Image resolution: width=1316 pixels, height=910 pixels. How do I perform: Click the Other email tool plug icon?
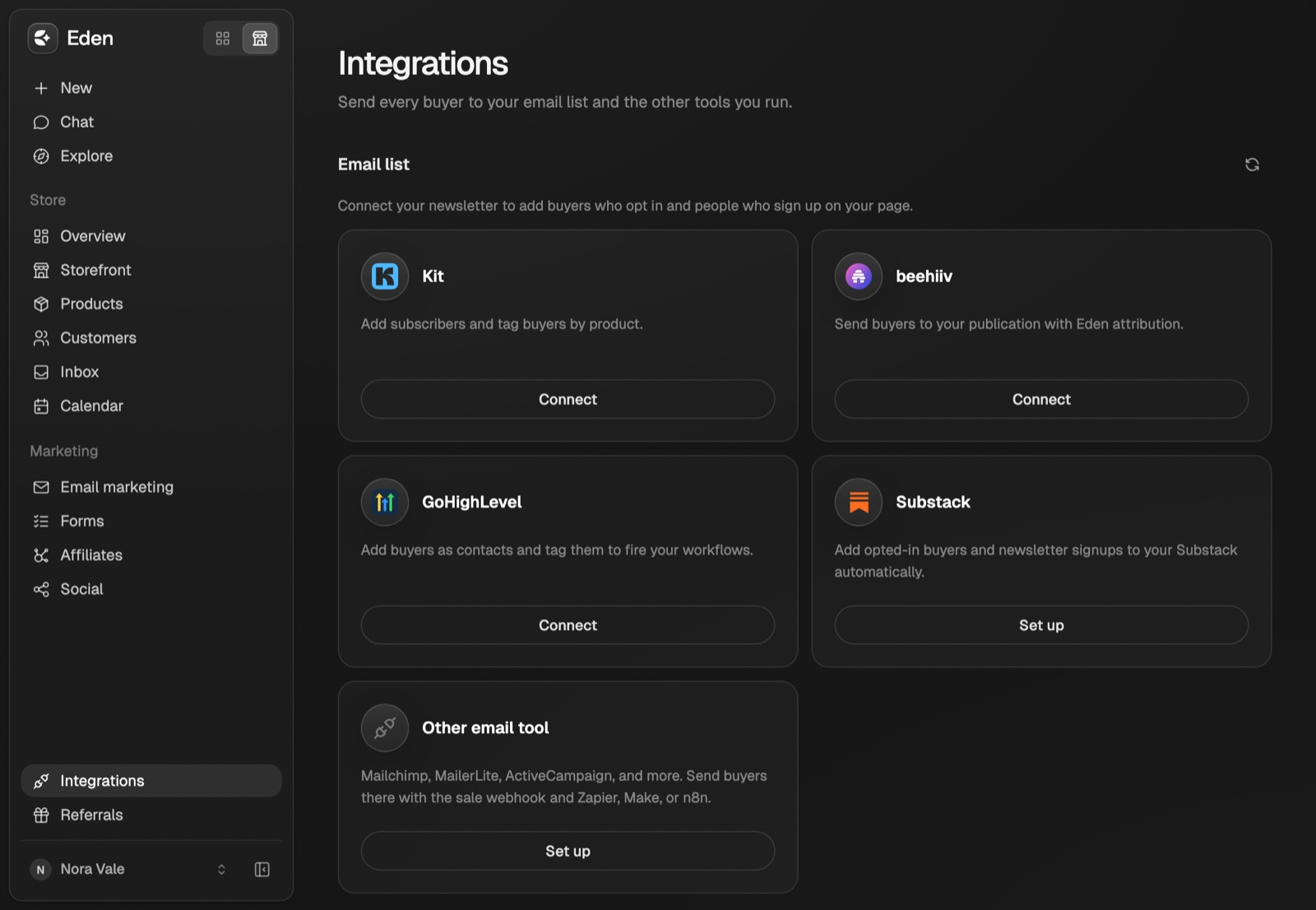pyautogui.click(x=385, y=728)
